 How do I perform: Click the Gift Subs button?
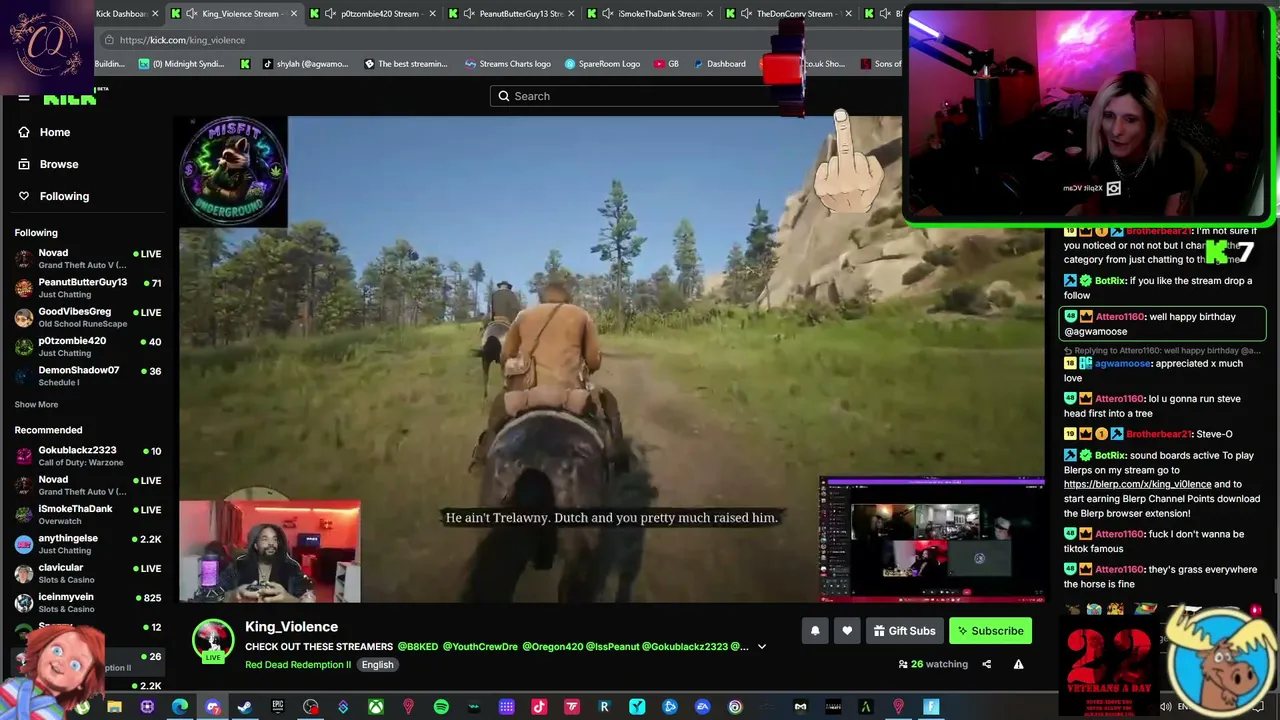click(904, 631)
